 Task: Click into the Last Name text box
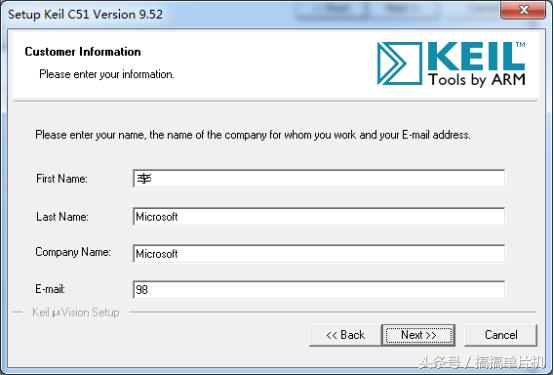pos(319,217)
